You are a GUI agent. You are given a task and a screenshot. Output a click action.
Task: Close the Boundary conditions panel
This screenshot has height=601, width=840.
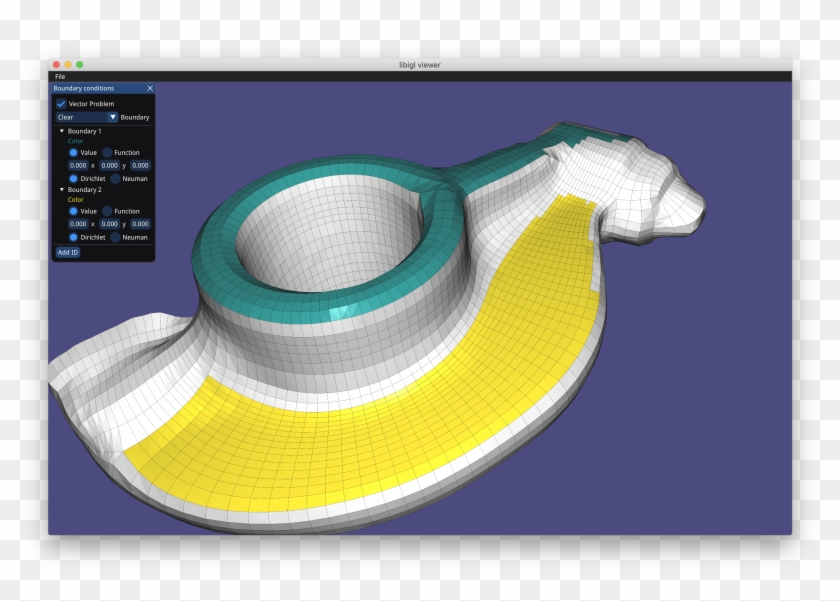click(x=149, y=88)
